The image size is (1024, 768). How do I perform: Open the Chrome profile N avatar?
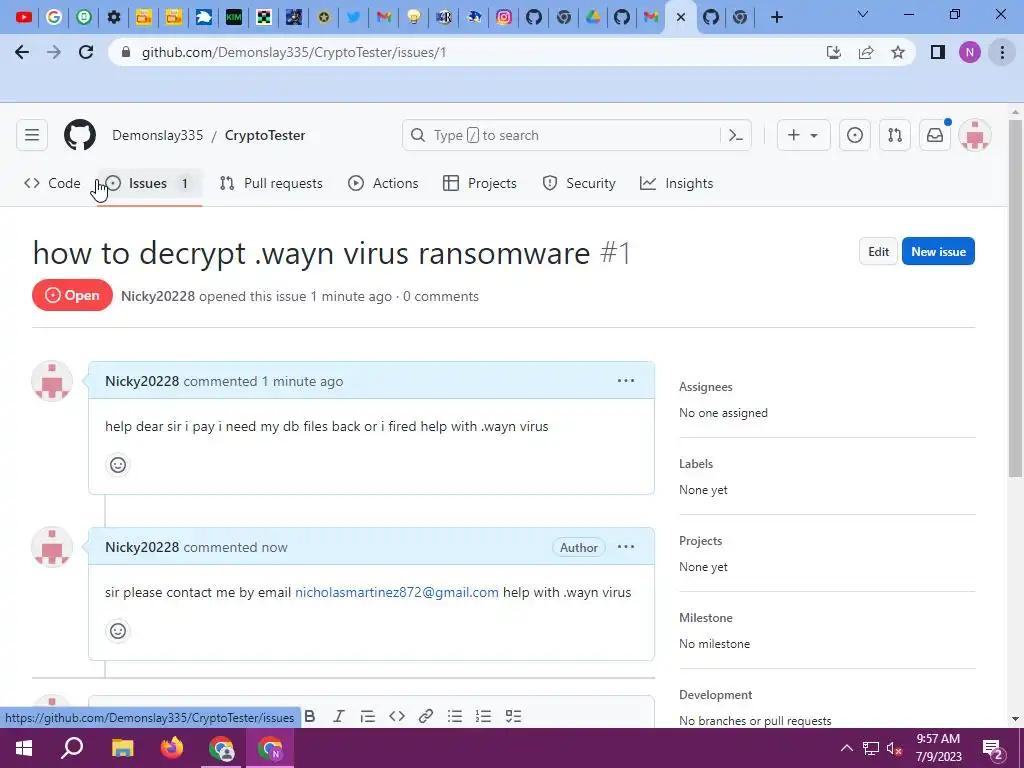click(970, 52)
